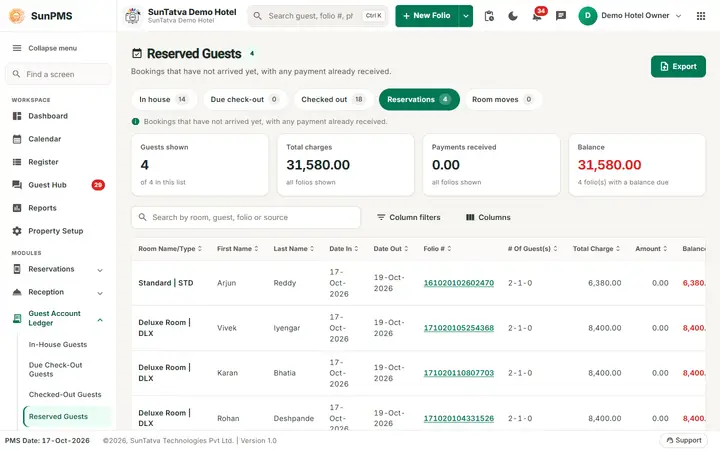Click the clipboard clock icon in header

[489, 16]
